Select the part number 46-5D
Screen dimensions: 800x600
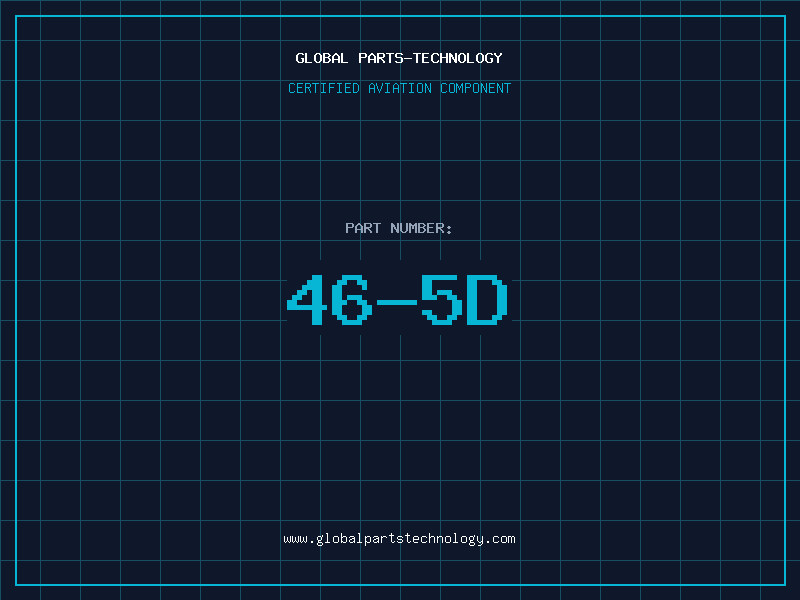tap(397, 299)
